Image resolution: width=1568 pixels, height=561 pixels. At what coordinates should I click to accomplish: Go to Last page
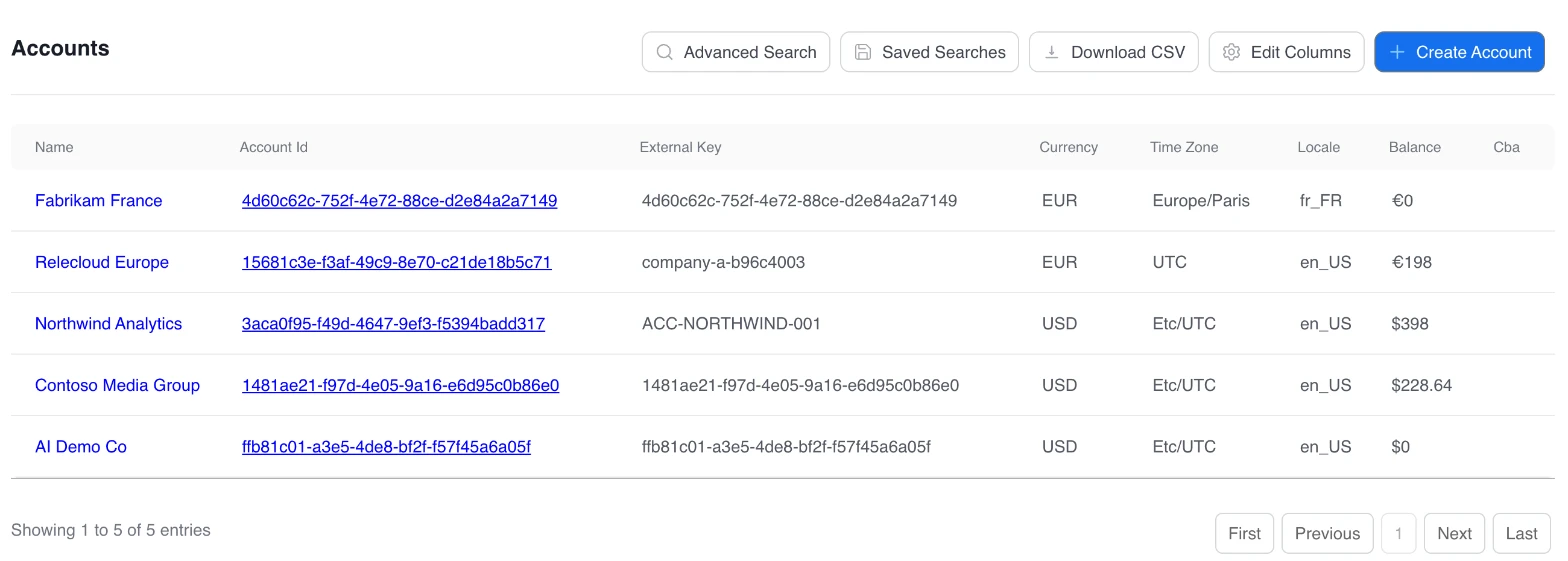(1522, 533)
